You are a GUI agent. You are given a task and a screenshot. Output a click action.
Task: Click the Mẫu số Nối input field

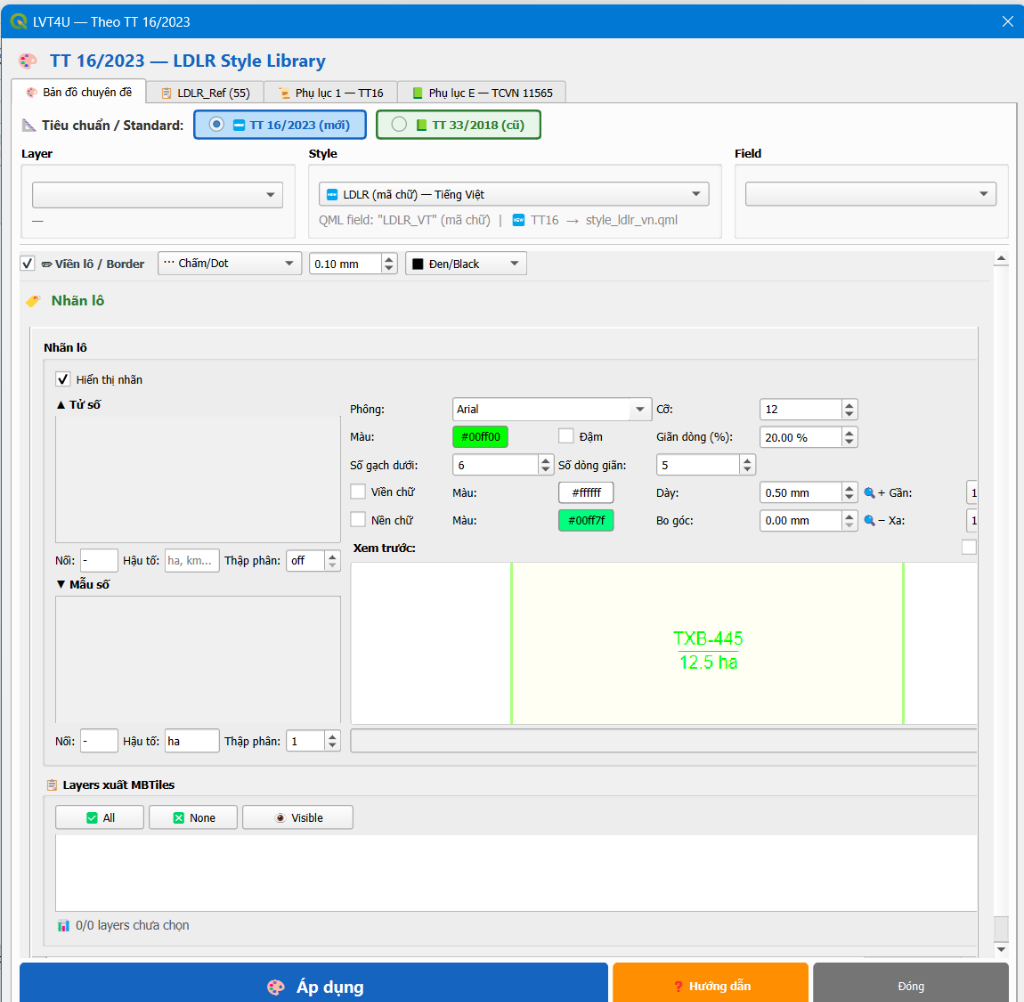(x=99, y=741)
